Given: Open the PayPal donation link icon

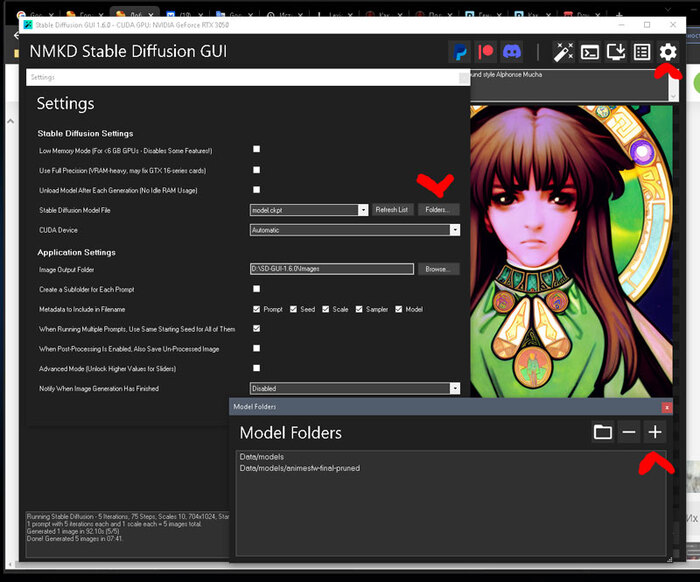Looking at the screenshot, I should [460, 51].
